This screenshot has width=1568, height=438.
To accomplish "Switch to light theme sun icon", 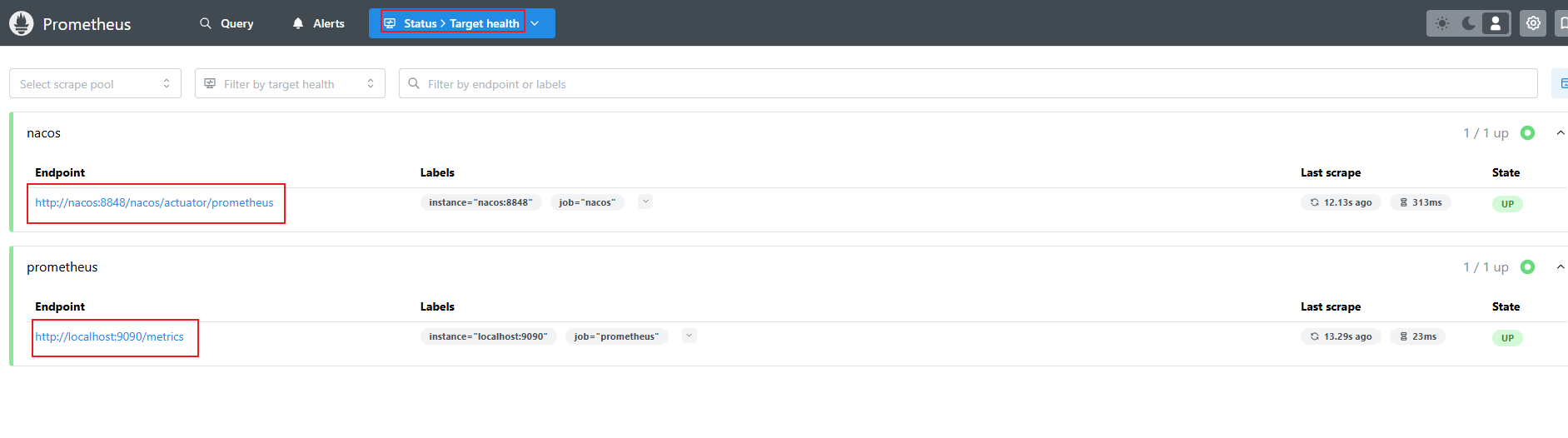I will [1442, 23].
